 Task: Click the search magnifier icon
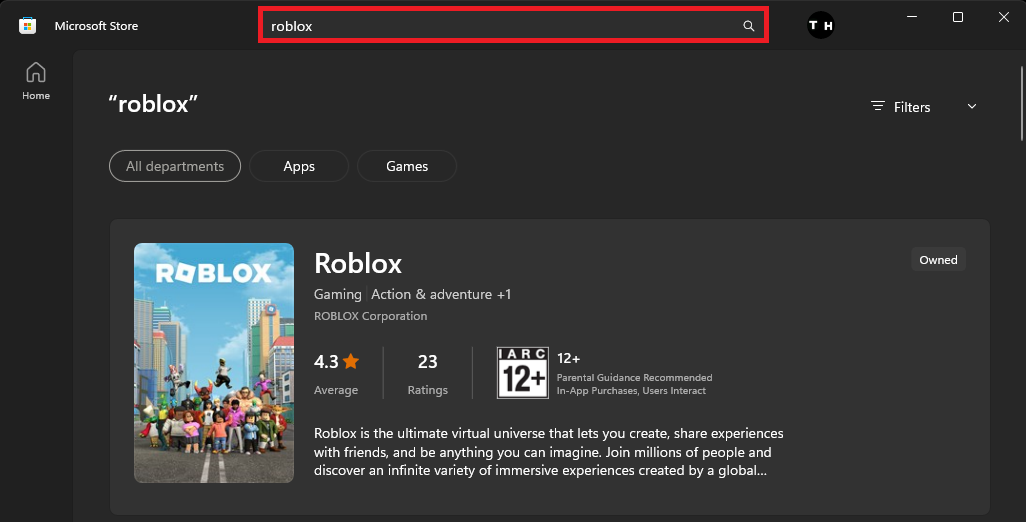coord(749,26)
